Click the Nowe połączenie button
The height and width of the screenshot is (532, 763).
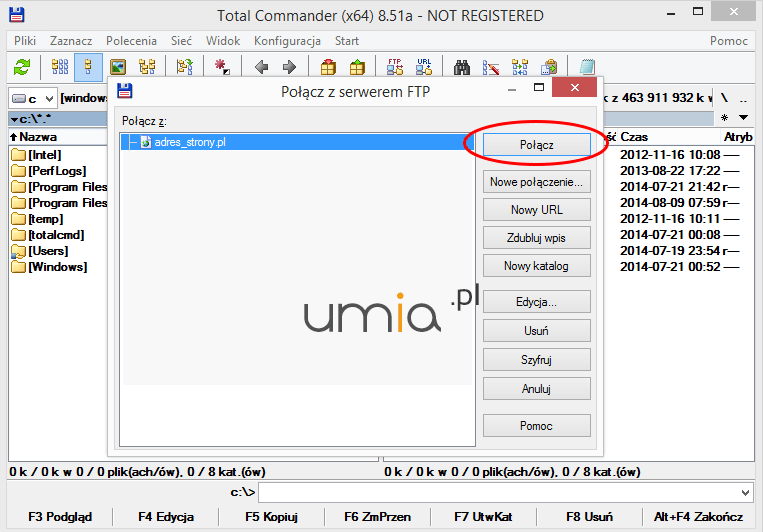(x=536, y=182)
